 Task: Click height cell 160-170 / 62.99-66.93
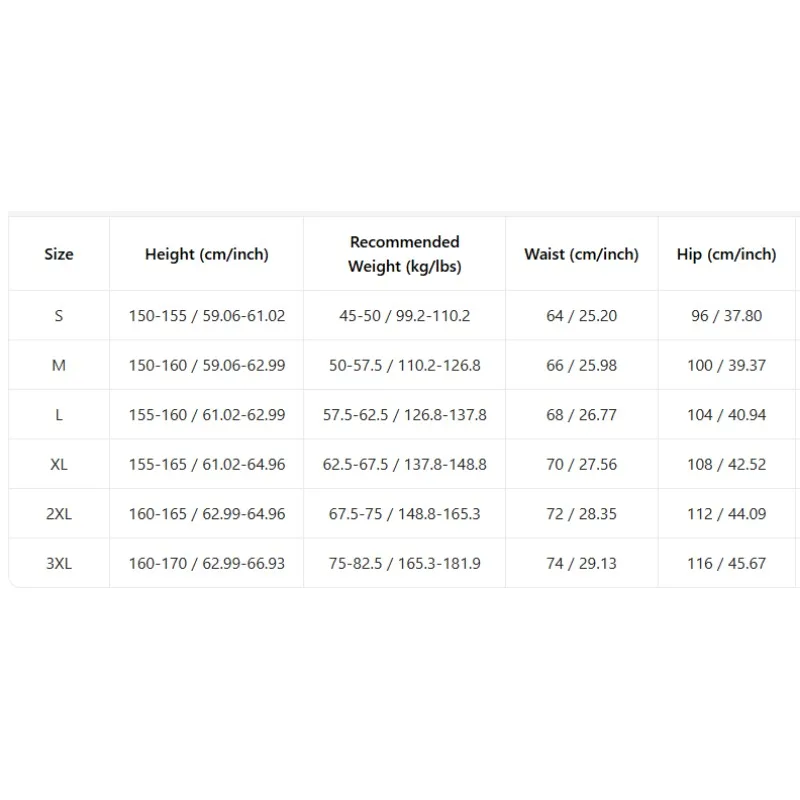click(207, 563)
